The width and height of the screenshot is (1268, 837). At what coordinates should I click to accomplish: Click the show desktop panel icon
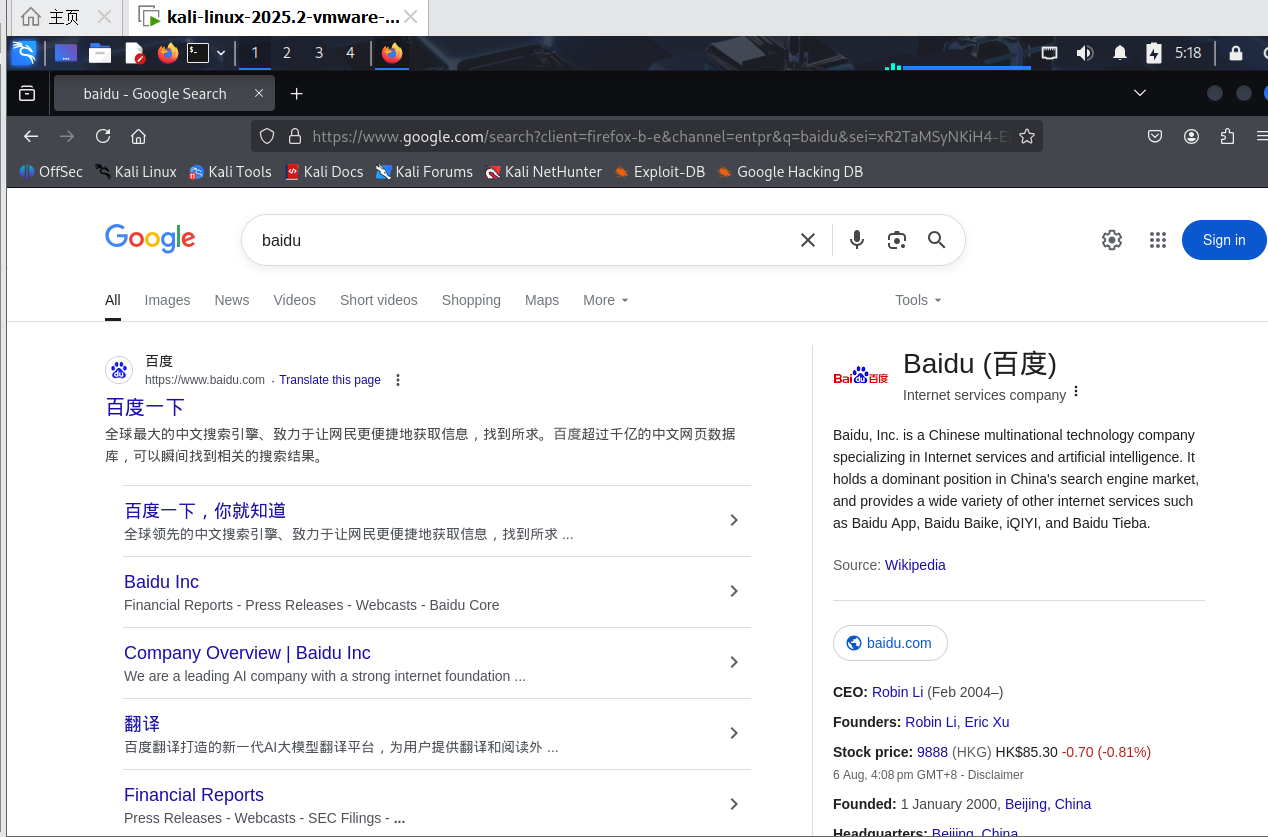pos(66,53)
